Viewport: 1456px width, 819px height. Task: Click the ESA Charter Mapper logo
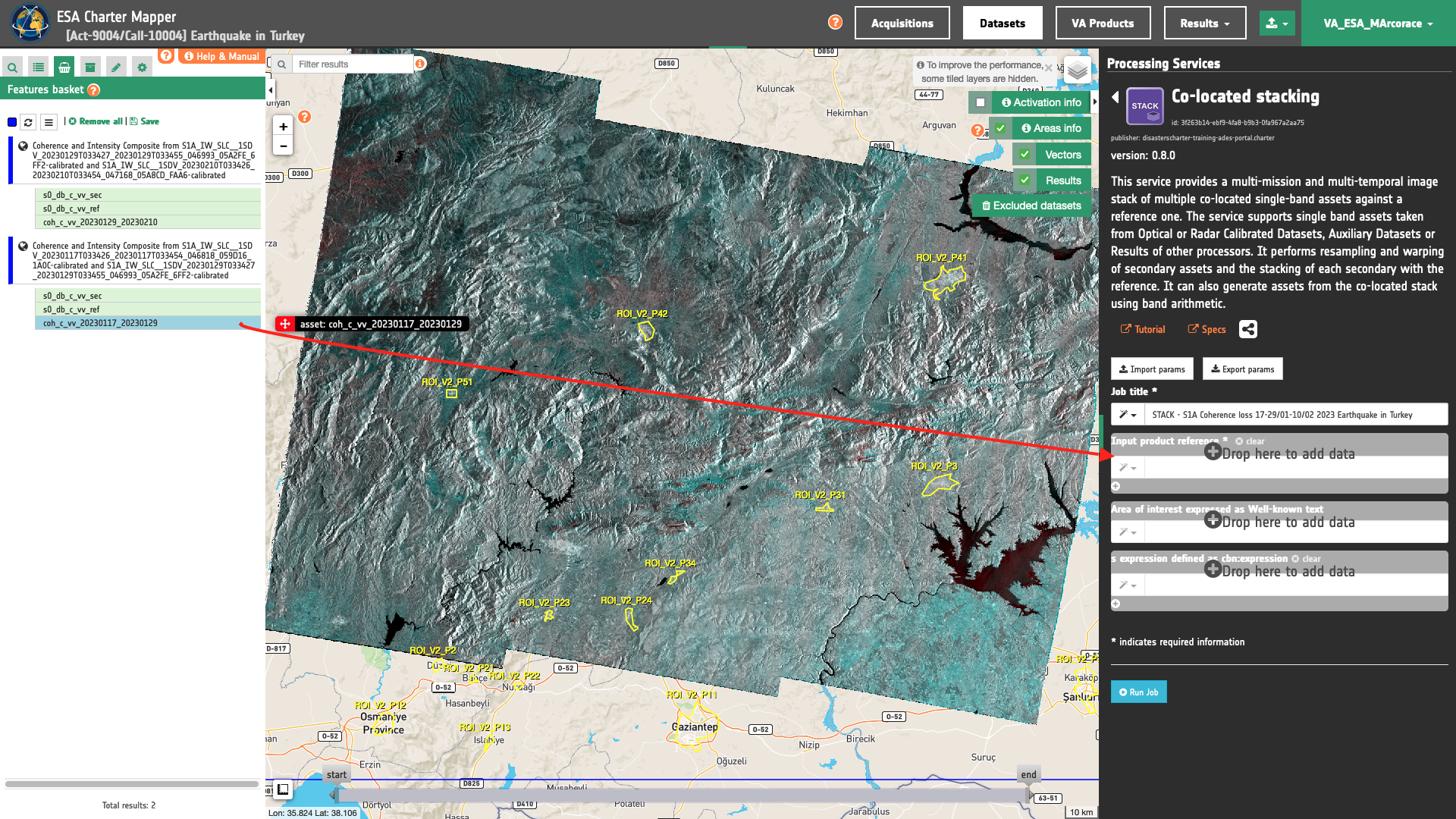(x=30, y=23)
